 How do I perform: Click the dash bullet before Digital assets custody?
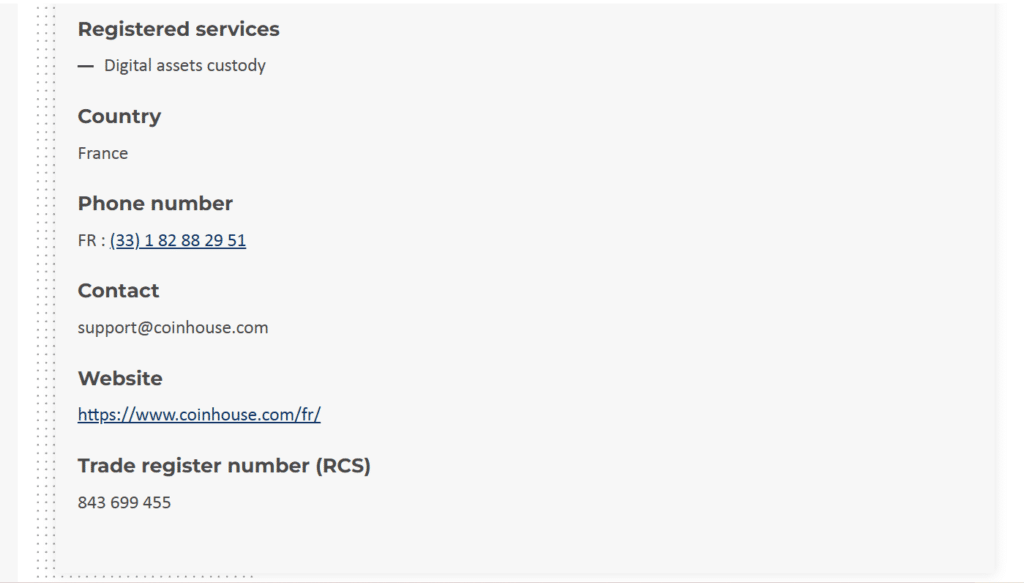click(x=86, y=66)
